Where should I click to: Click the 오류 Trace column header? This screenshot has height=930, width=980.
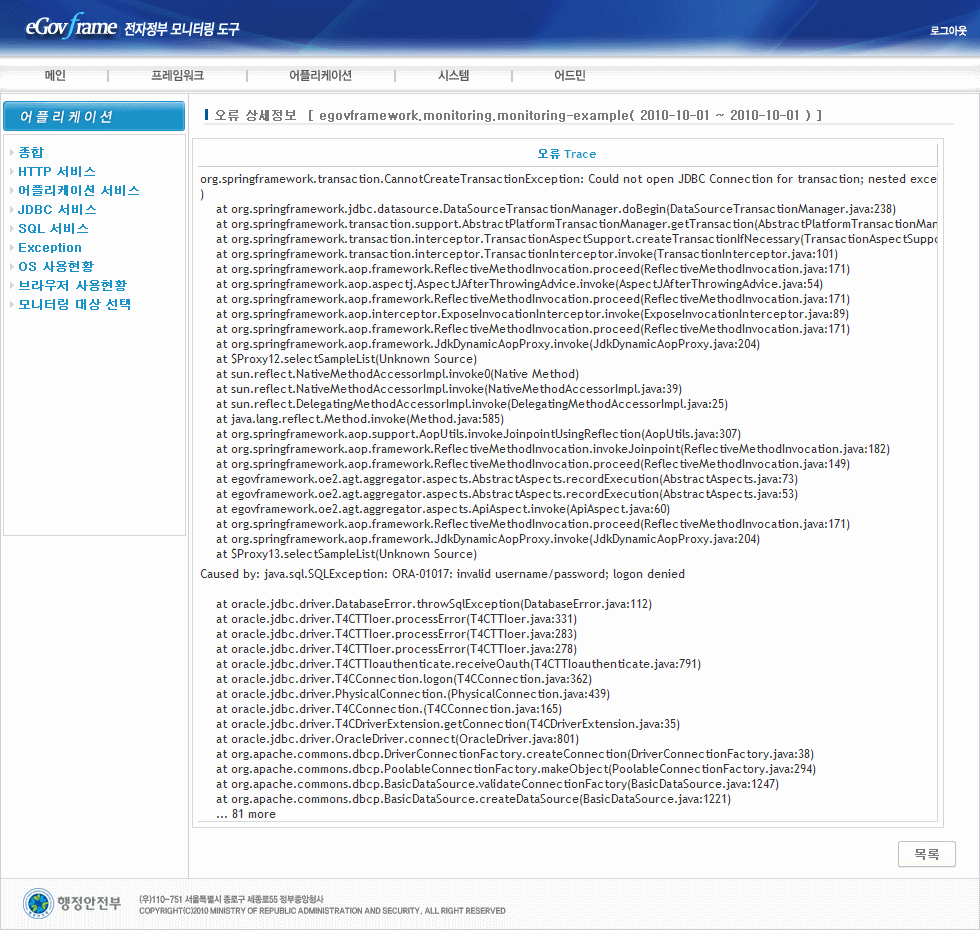566,154
